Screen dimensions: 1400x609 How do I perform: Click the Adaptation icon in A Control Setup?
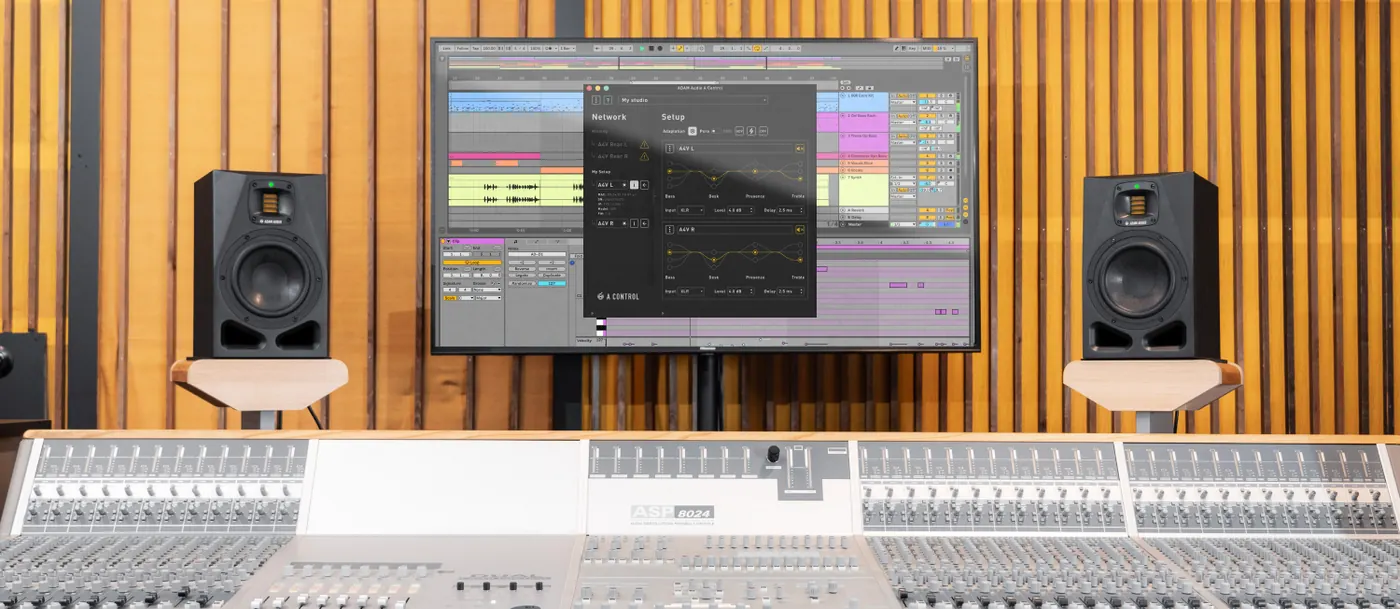[693, 131]
